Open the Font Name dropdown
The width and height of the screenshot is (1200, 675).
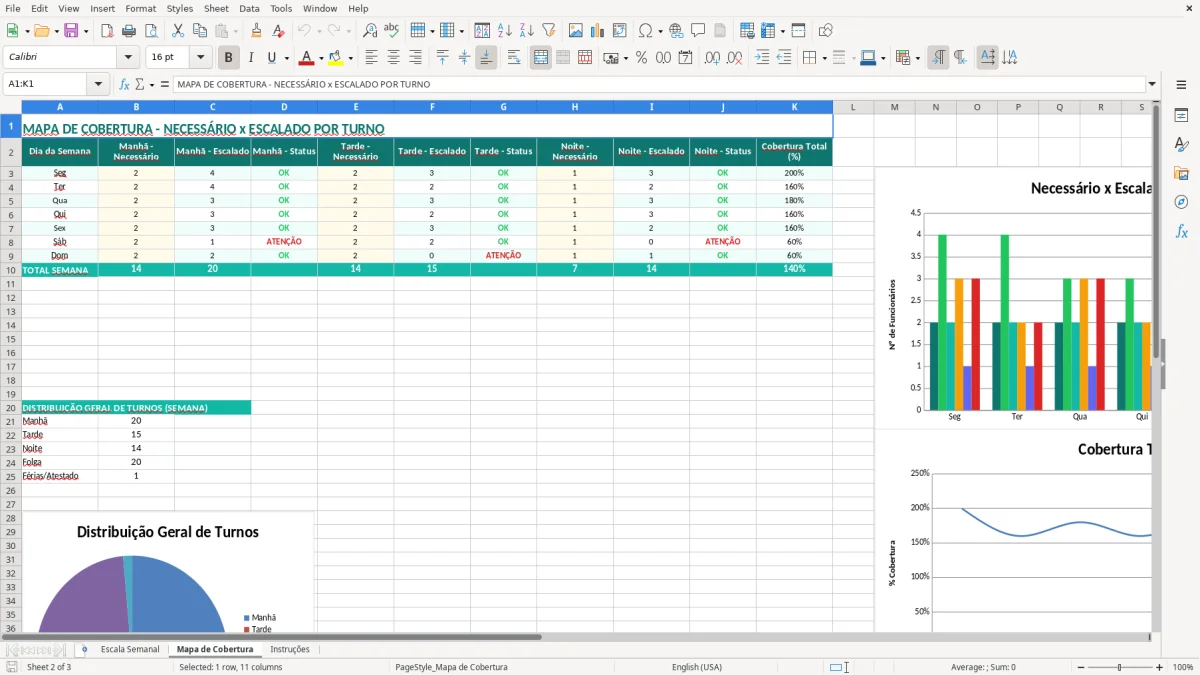[128, 58]
